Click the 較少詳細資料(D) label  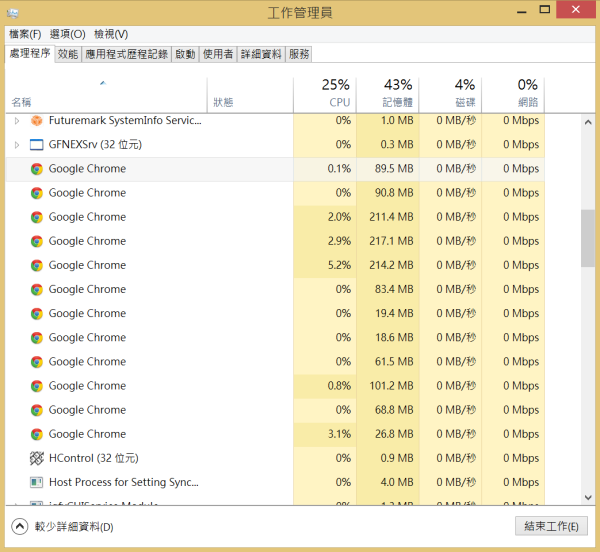tap(74, 527)
